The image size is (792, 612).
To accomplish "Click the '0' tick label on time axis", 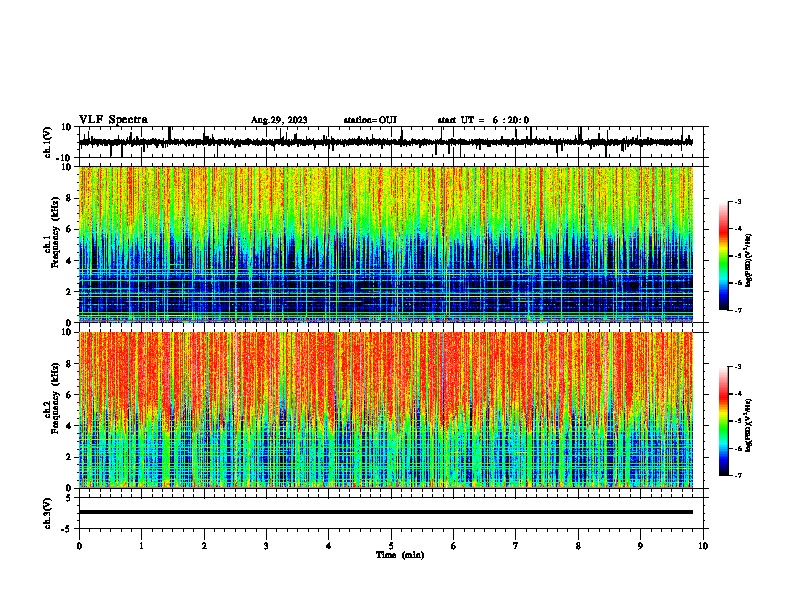I will tap(79, 546).
